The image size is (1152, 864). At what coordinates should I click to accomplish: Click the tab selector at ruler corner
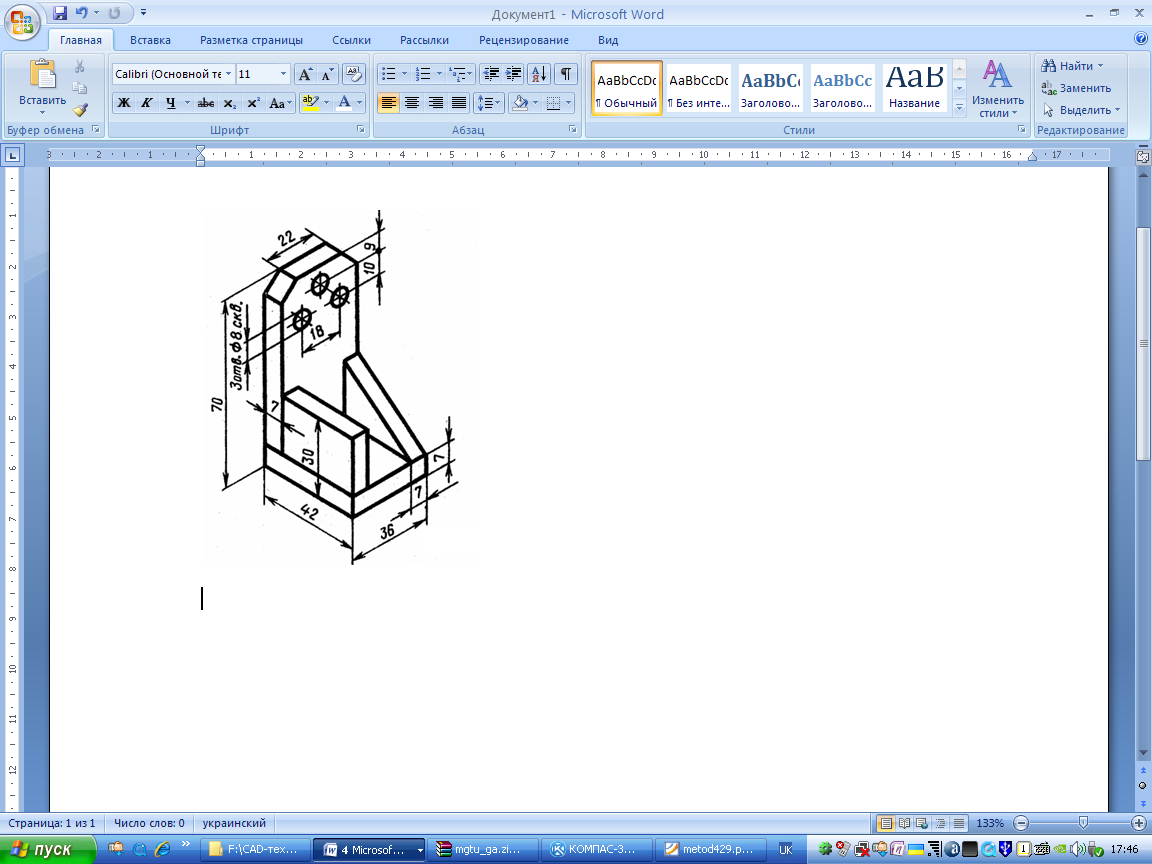[12, 155]
